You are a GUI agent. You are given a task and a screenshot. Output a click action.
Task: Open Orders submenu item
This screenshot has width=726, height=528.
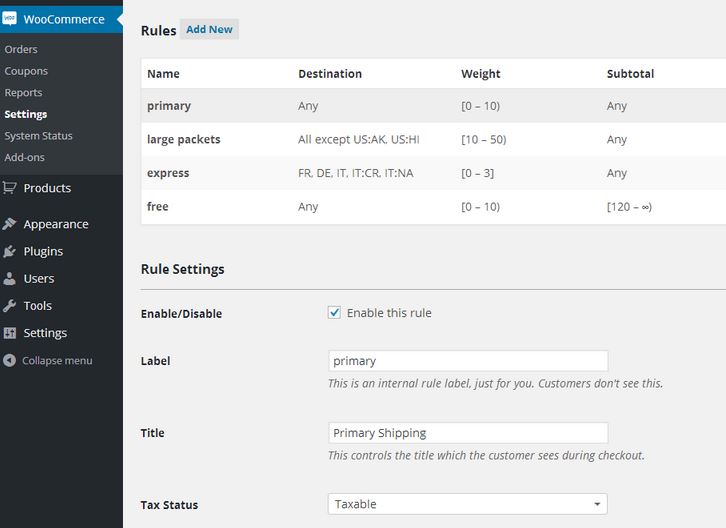tap(21, 49)
